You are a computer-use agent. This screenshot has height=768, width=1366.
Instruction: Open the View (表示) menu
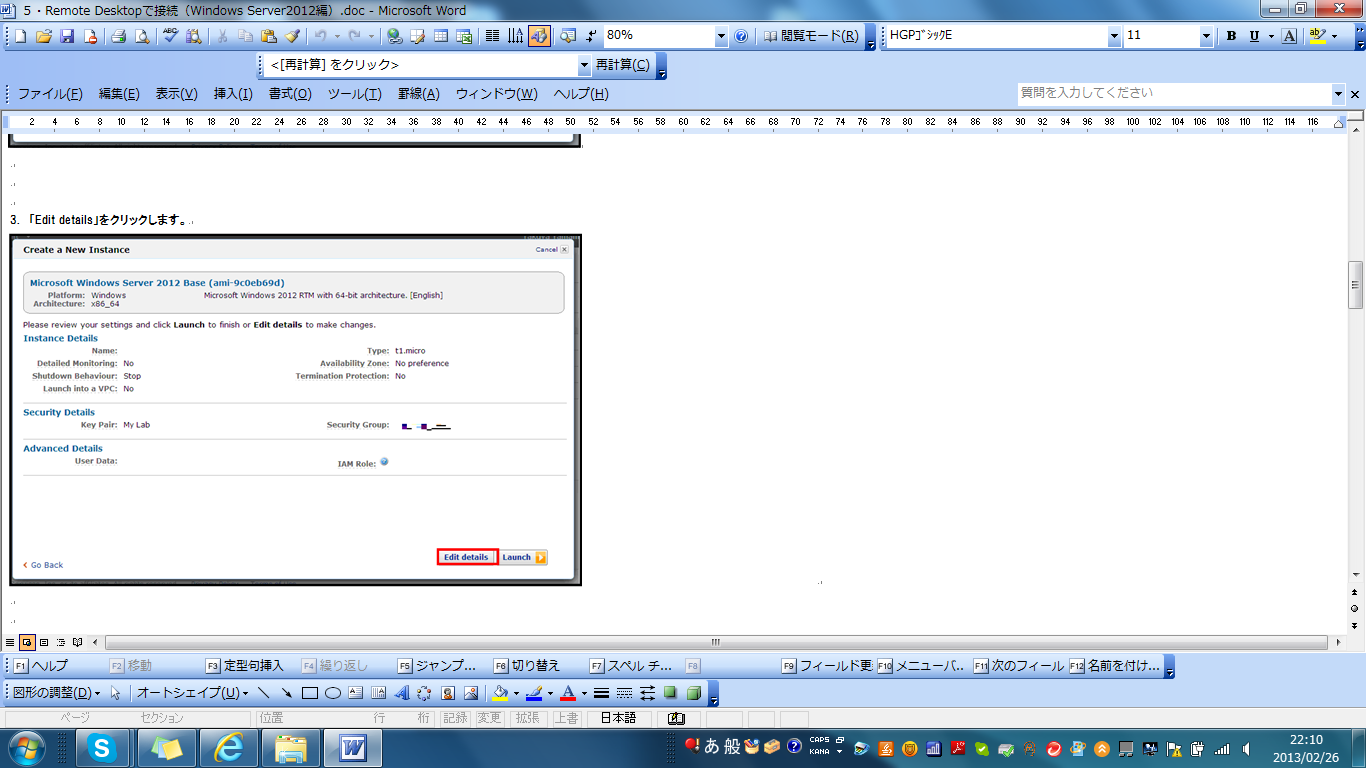[x=176, y=94]
